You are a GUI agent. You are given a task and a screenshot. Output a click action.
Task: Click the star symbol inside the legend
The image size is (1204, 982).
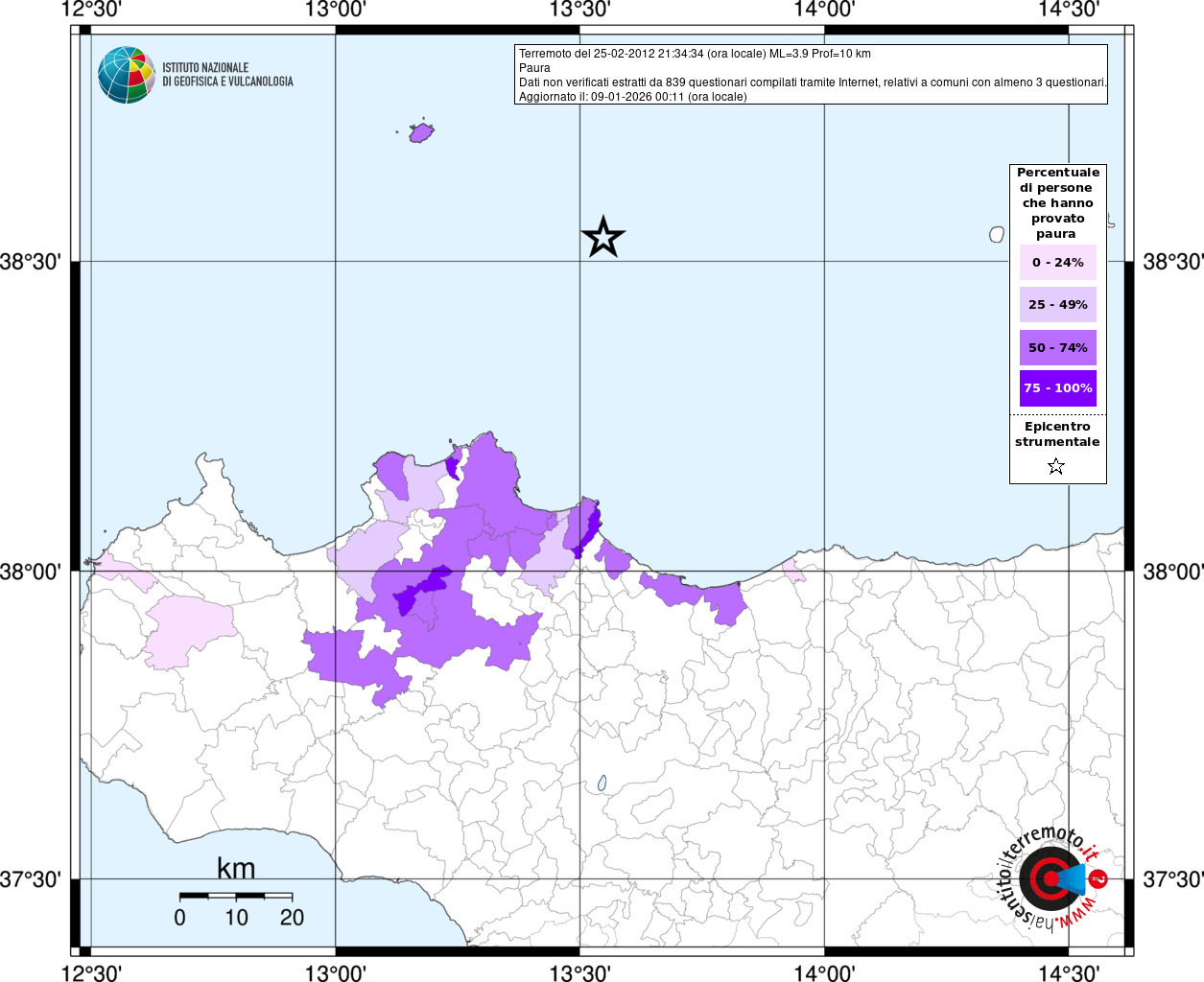coord(1056,467)
